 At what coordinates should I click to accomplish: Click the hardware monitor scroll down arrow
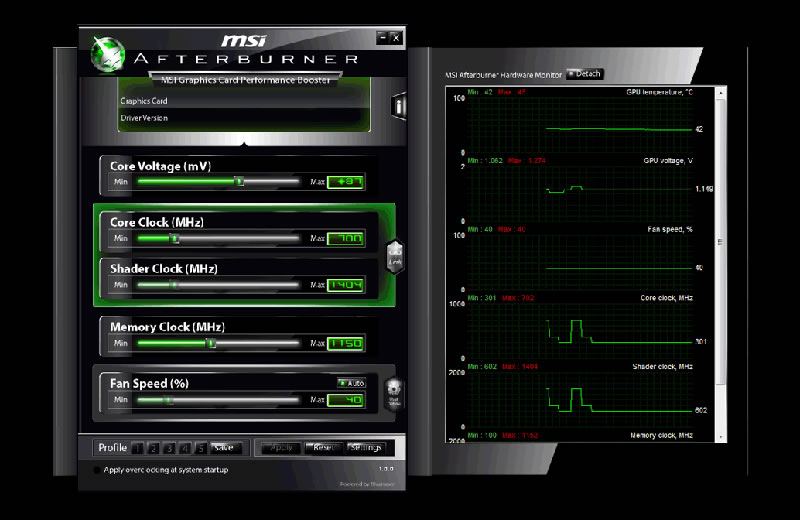click(720, 437)
